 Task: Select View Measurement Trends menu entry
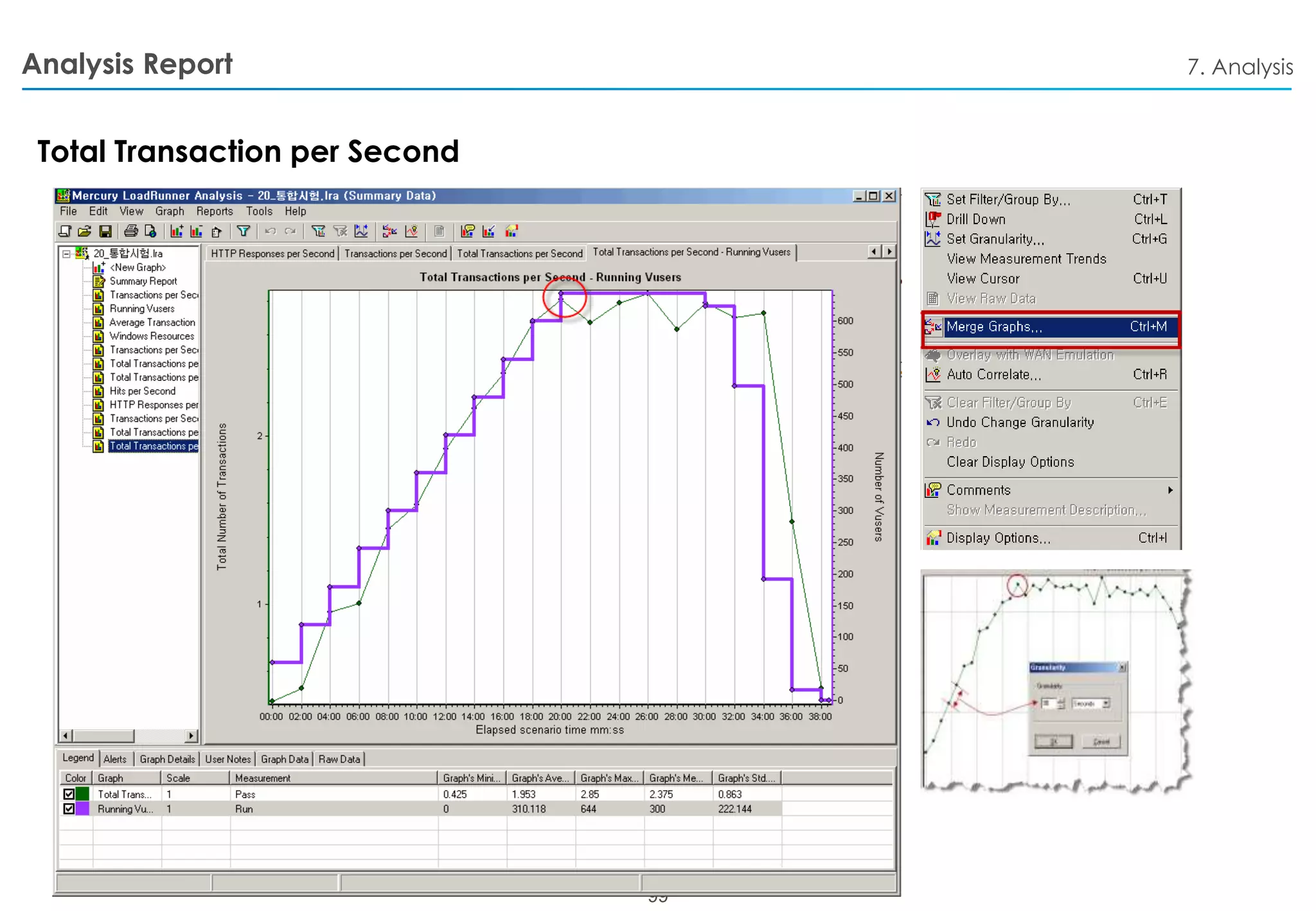[1051, 259]
